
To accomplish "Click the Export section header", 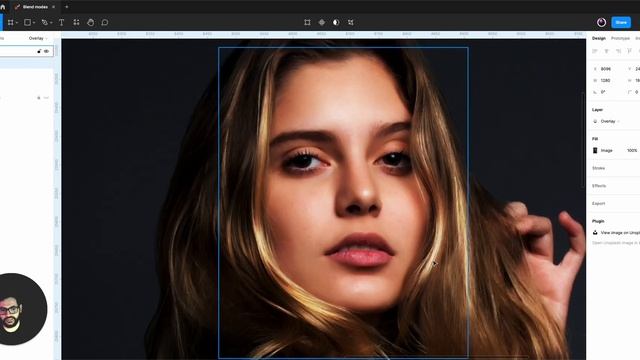I will (598, 203).
